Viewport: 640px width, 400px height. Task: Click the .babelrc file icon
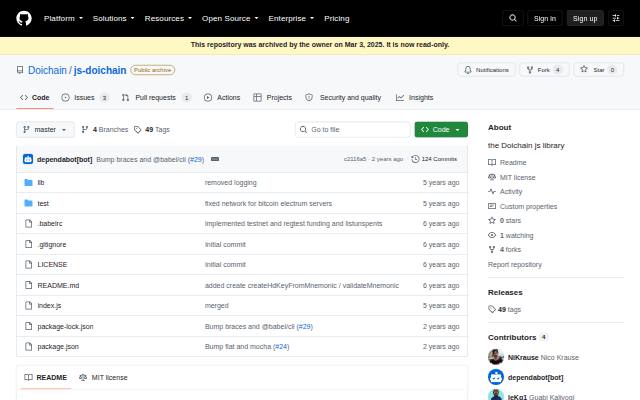(x=28, y=224)
